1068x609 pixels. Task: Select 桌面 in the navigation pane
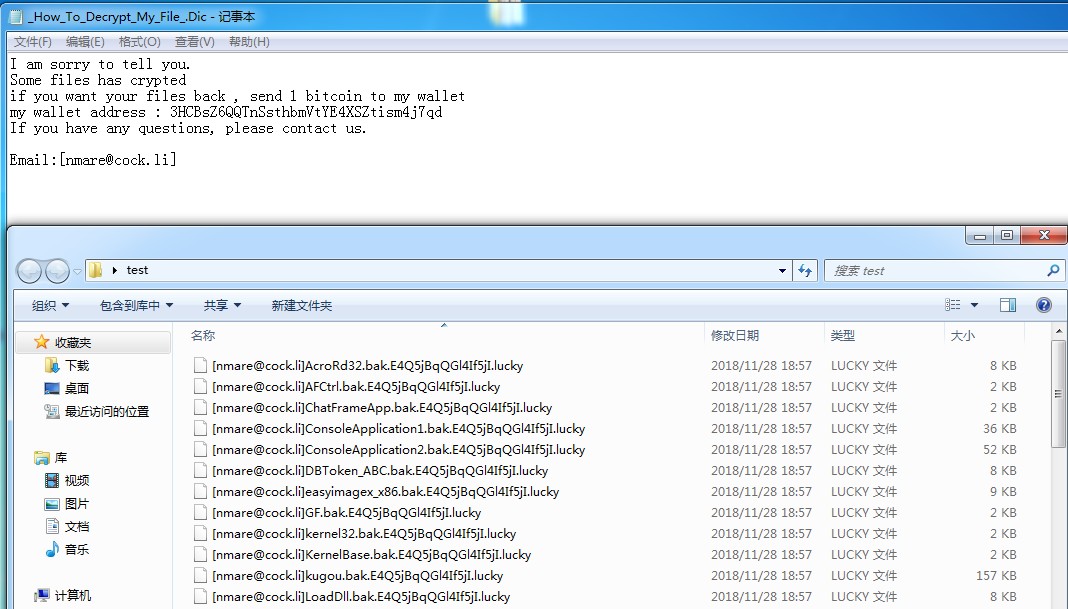click(77, 388)
